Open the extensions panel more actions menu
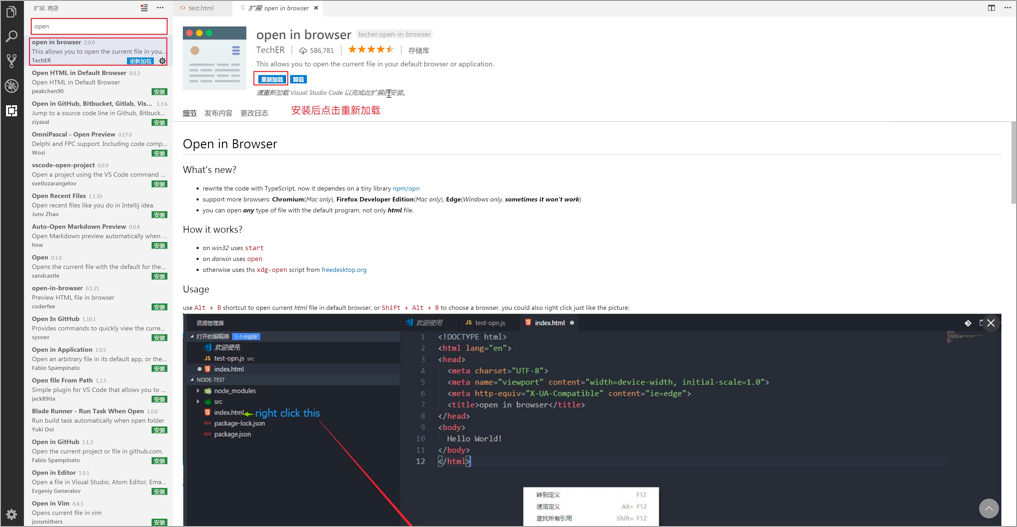 click(x=160, y=8)
